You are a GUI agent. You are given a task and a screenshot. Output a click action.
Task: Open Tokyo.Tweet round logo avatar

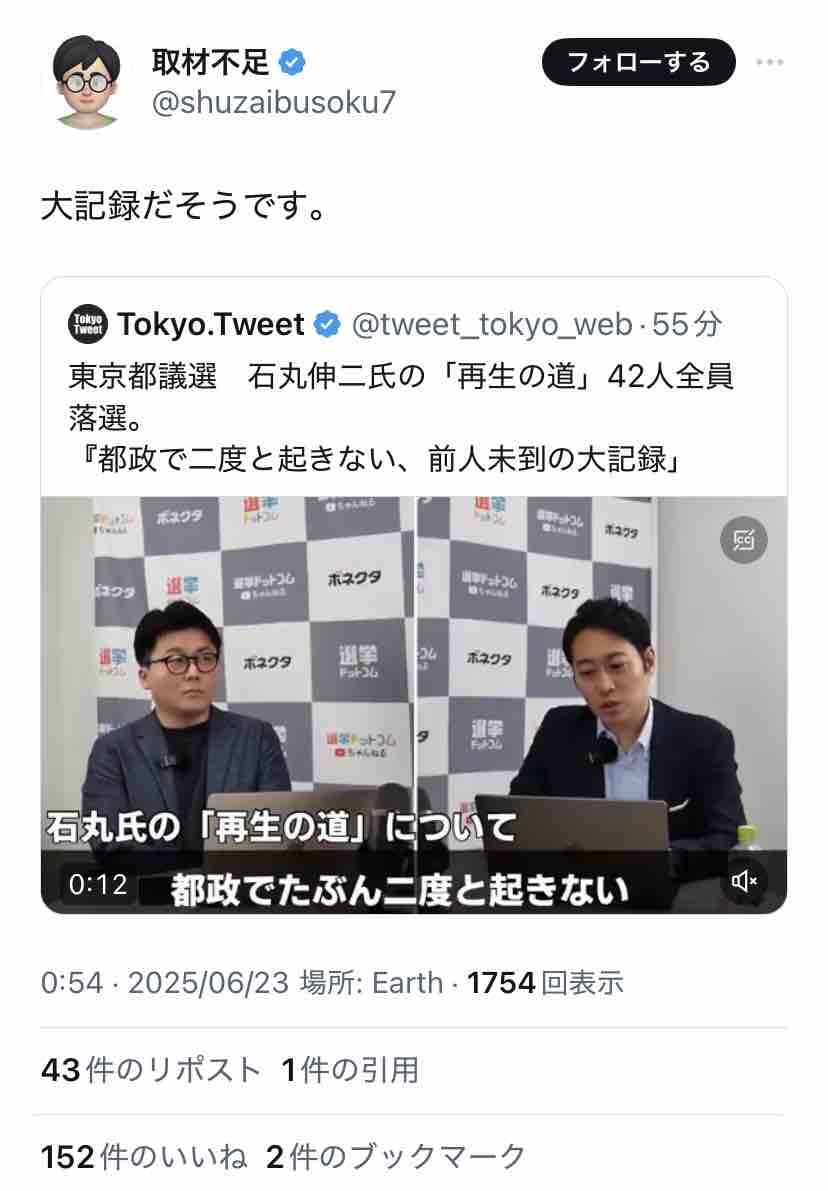pos(88,324)
